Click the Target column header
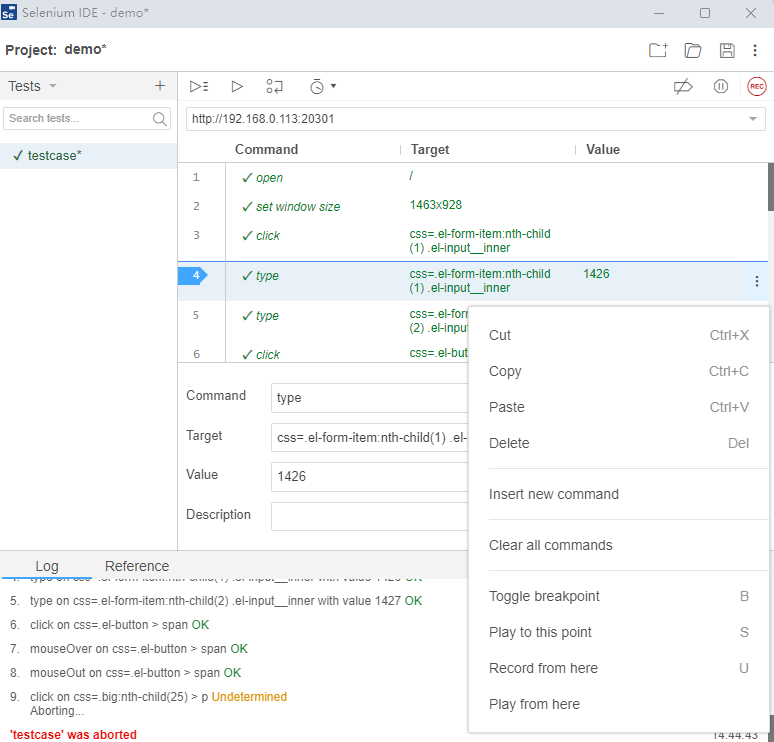 pyautogui.click(x=430, y=149)
